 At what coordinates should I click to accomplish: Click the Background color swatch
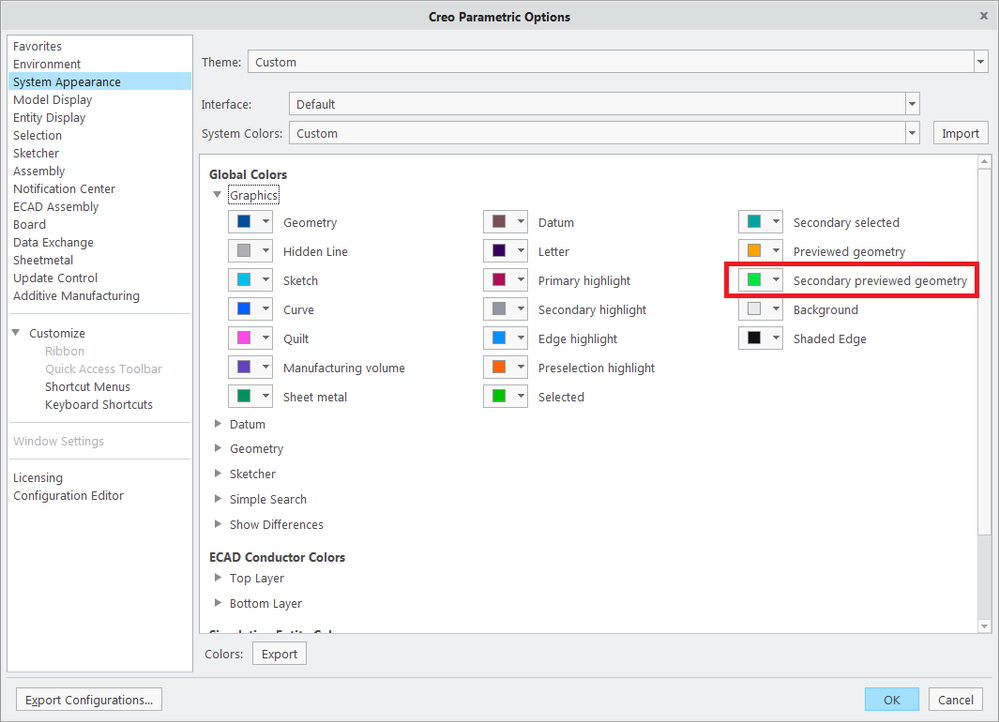pyautogui.click(x=753, y=310)
